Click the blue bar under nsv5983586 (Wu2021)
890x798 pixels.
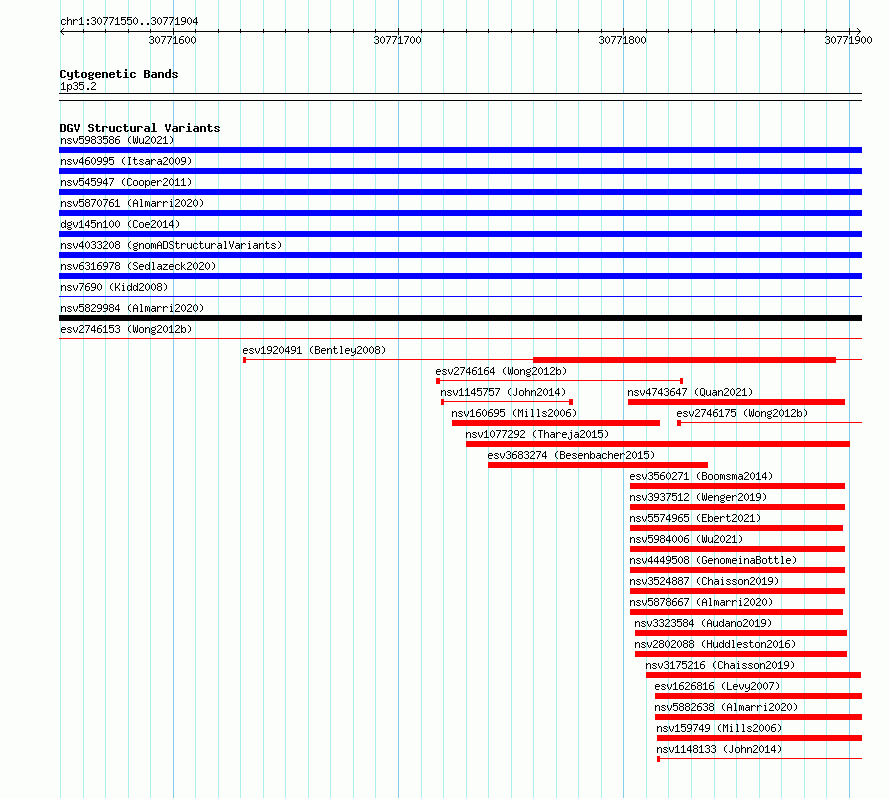[460, 150]
